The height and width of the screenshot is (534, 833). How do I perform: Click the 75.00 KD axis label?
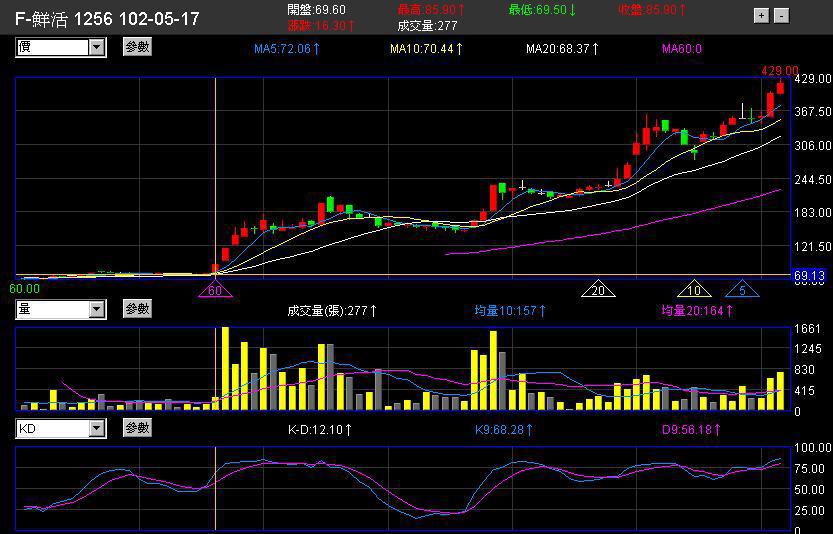point(810,469)
